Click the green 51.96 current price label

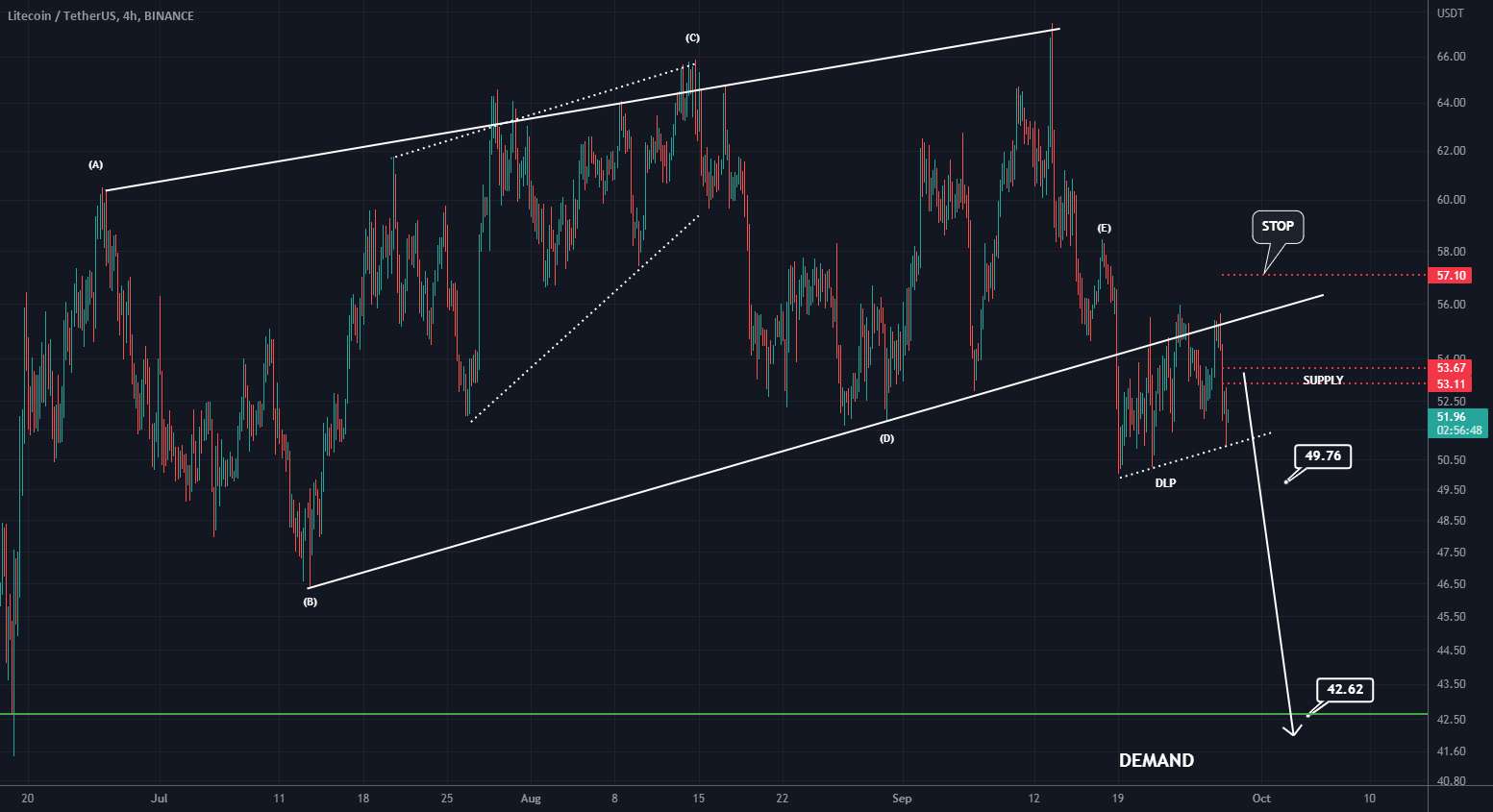point(1452,417)
